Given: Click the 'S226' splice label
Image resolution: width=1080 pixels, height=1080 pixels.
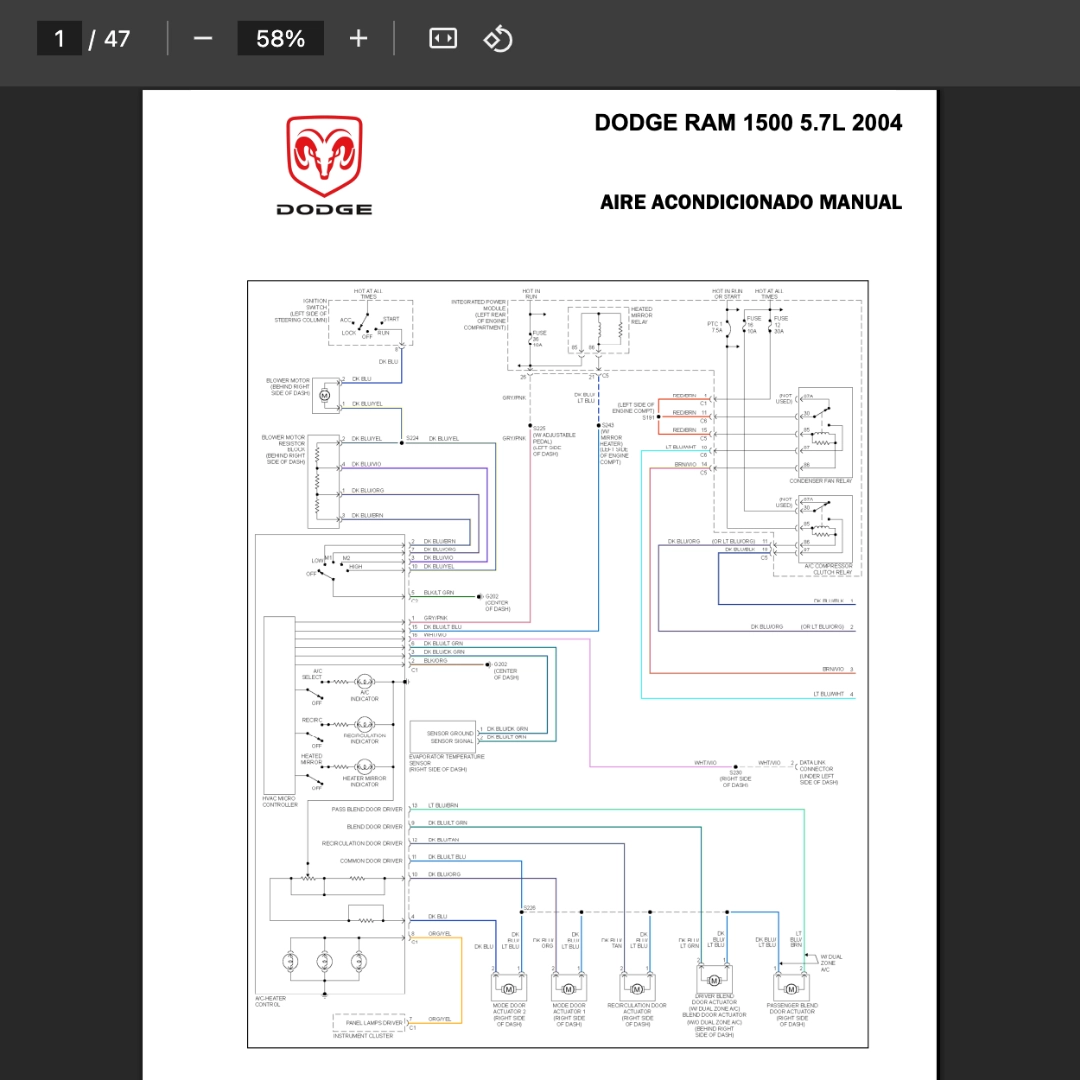Looking at the screenshot, I should [x=529, y=908].
